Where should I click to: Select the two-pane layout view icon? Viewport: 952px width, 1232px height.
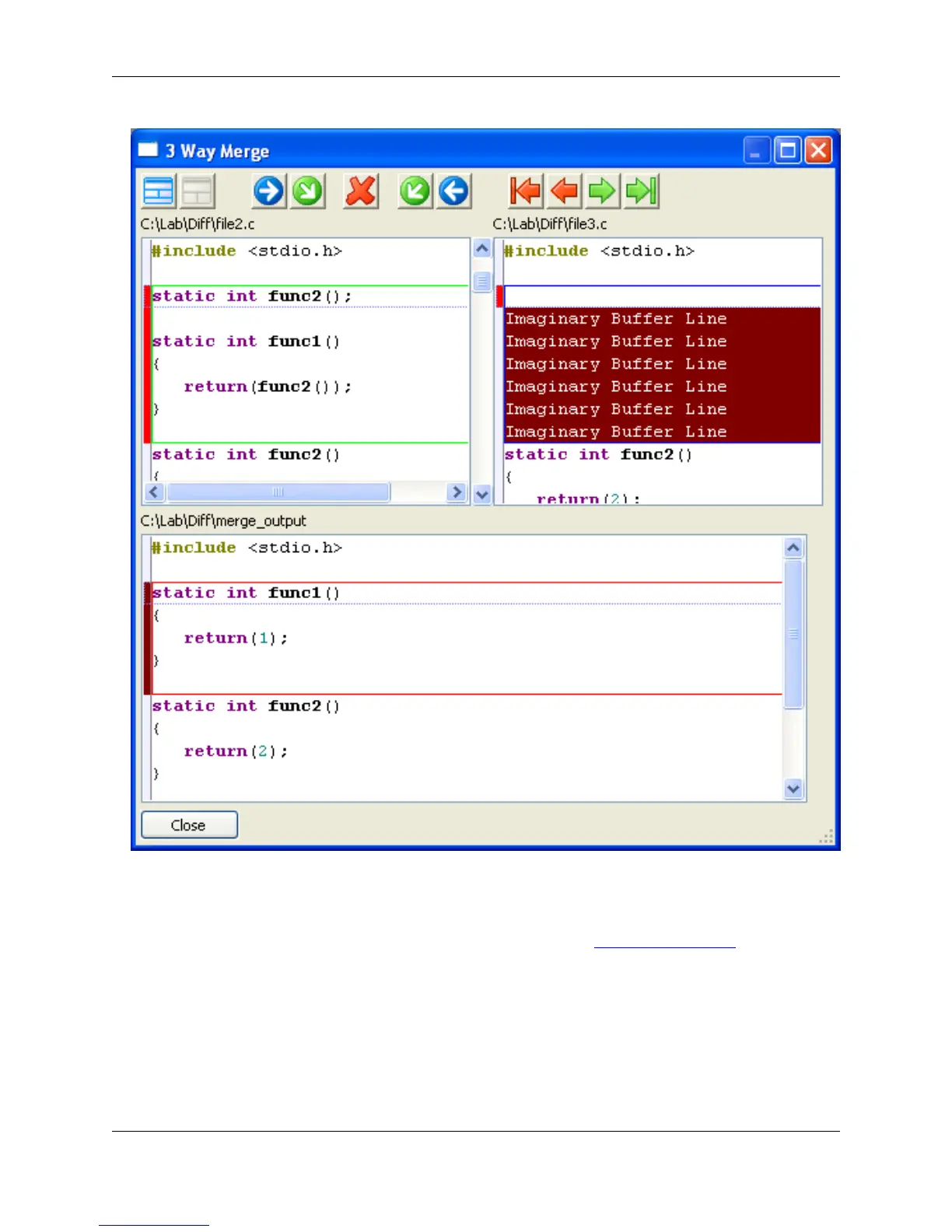tap(159, 191)
